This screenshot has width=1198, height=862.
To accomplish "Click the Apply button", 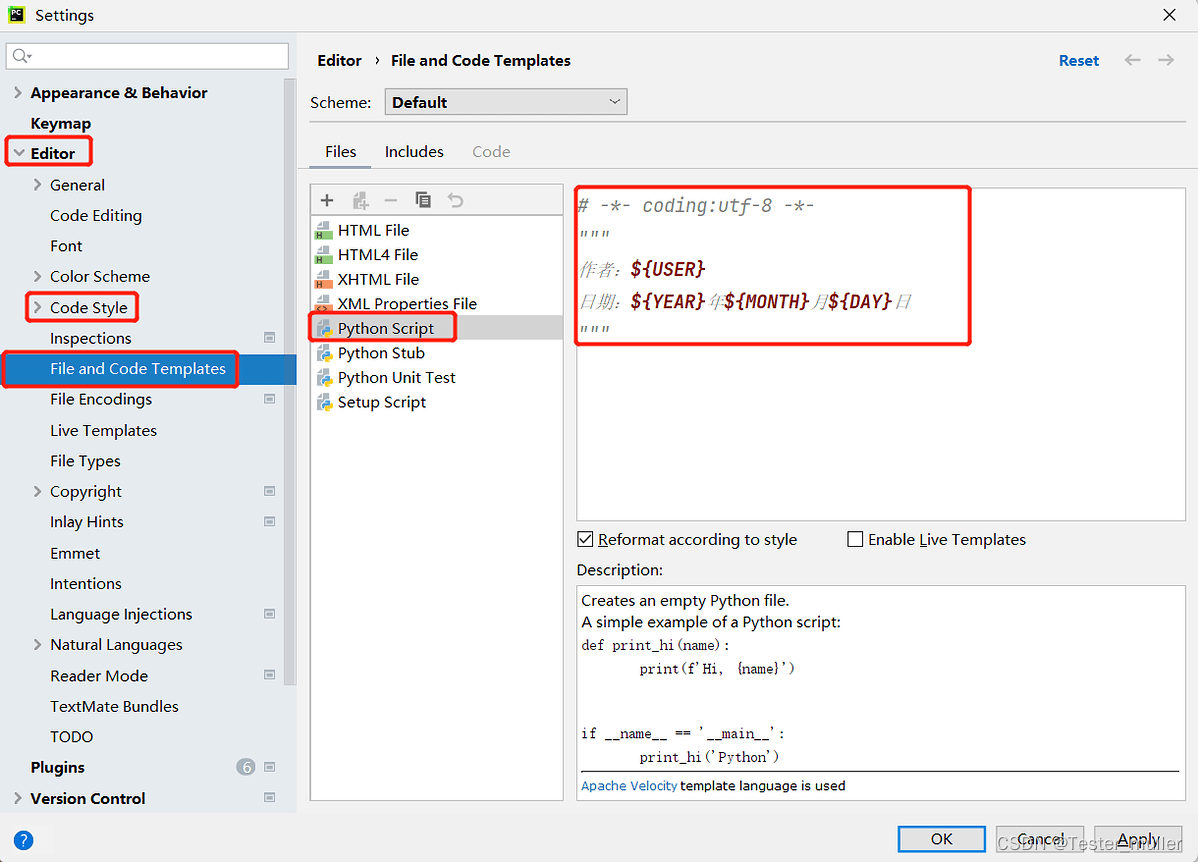I will pyautogui.click(x=1138, y=838).
